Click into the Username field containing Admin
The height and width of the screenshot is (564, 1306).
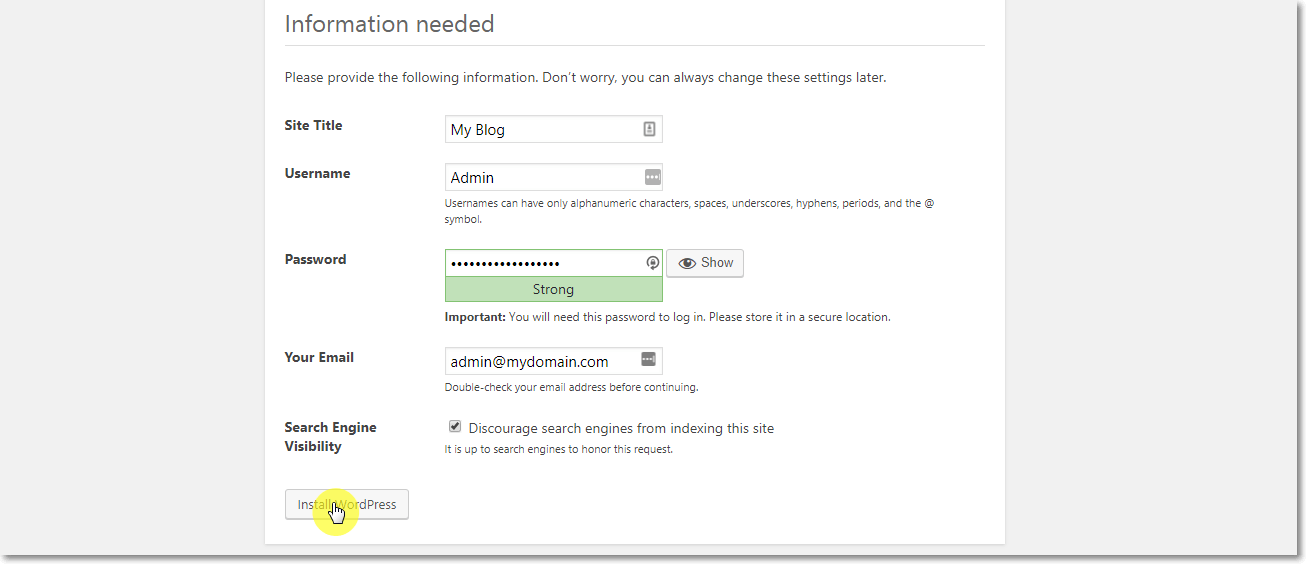(540, 178)
